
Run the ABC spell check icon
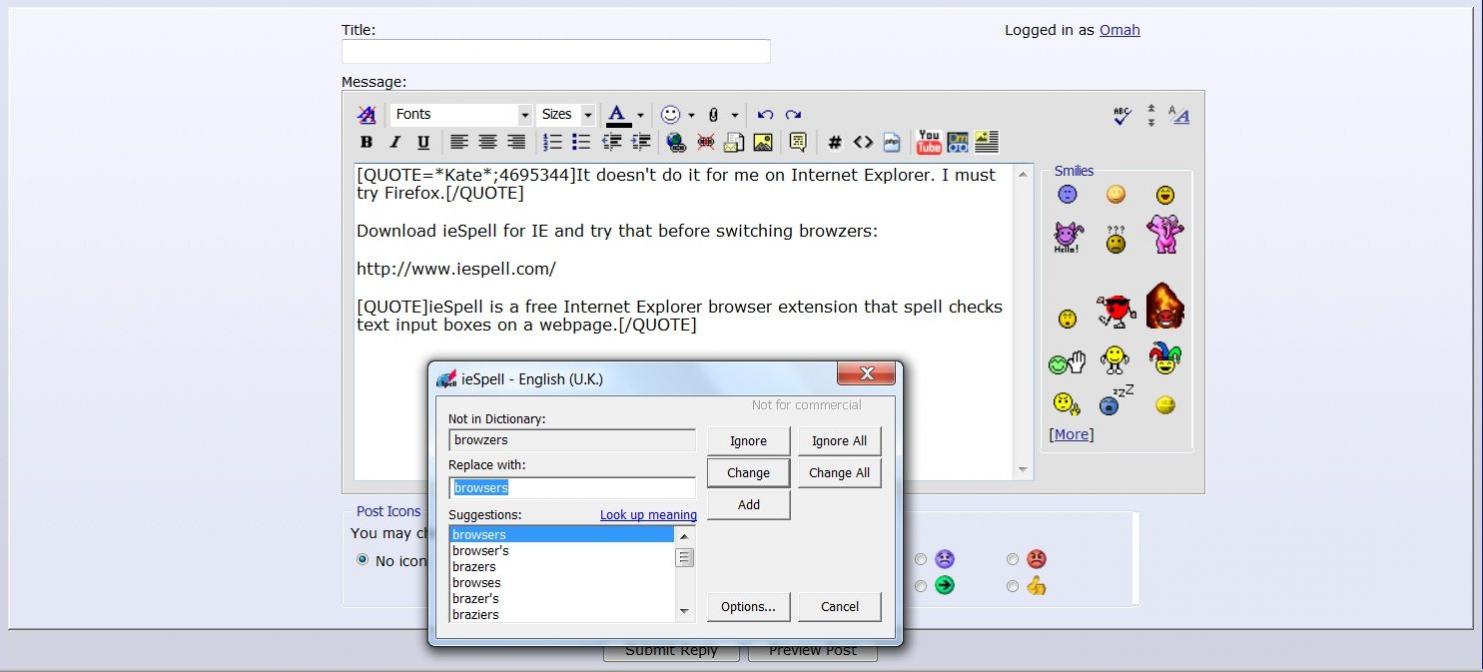click(x=1122, y=116)
